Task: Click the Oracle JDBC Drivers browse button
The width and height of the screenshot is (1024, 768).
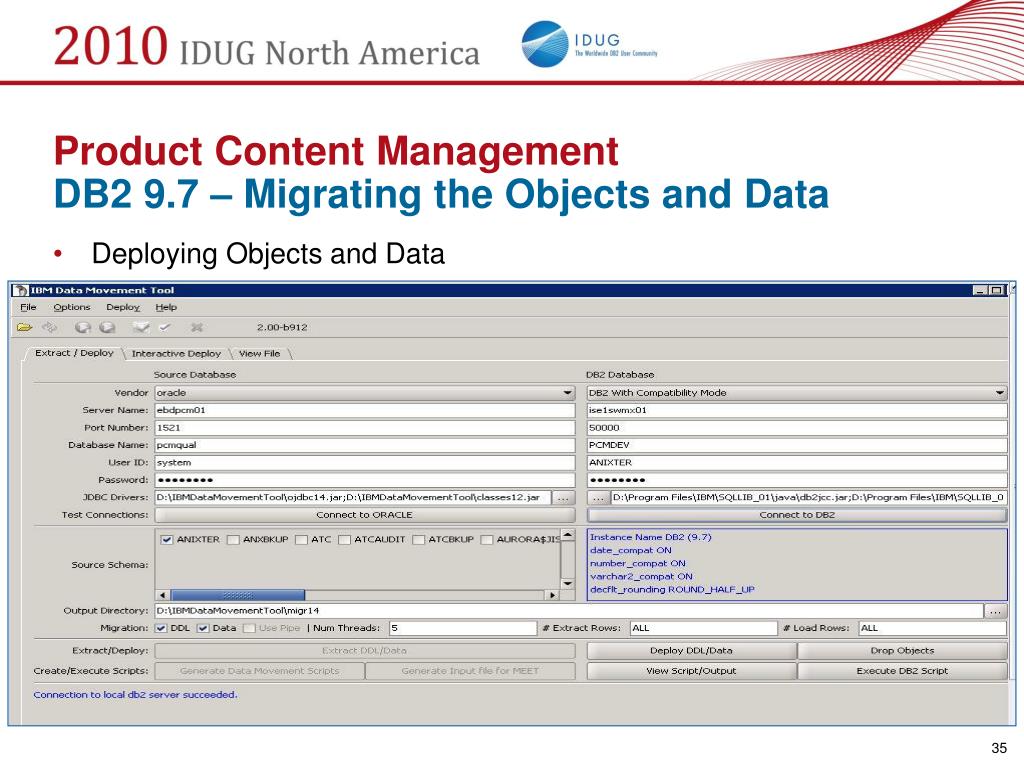Action: pos(563,498)
